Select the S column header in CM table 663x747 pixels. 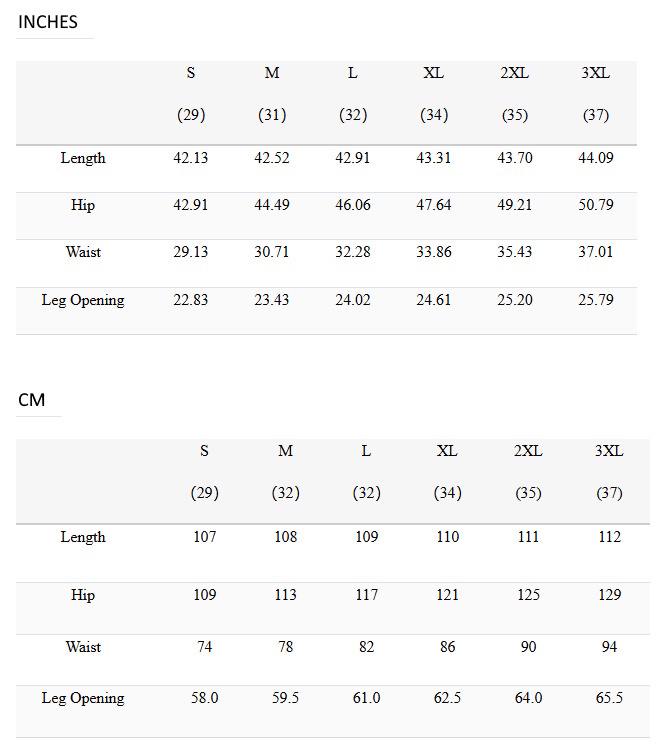pos(204,451)
